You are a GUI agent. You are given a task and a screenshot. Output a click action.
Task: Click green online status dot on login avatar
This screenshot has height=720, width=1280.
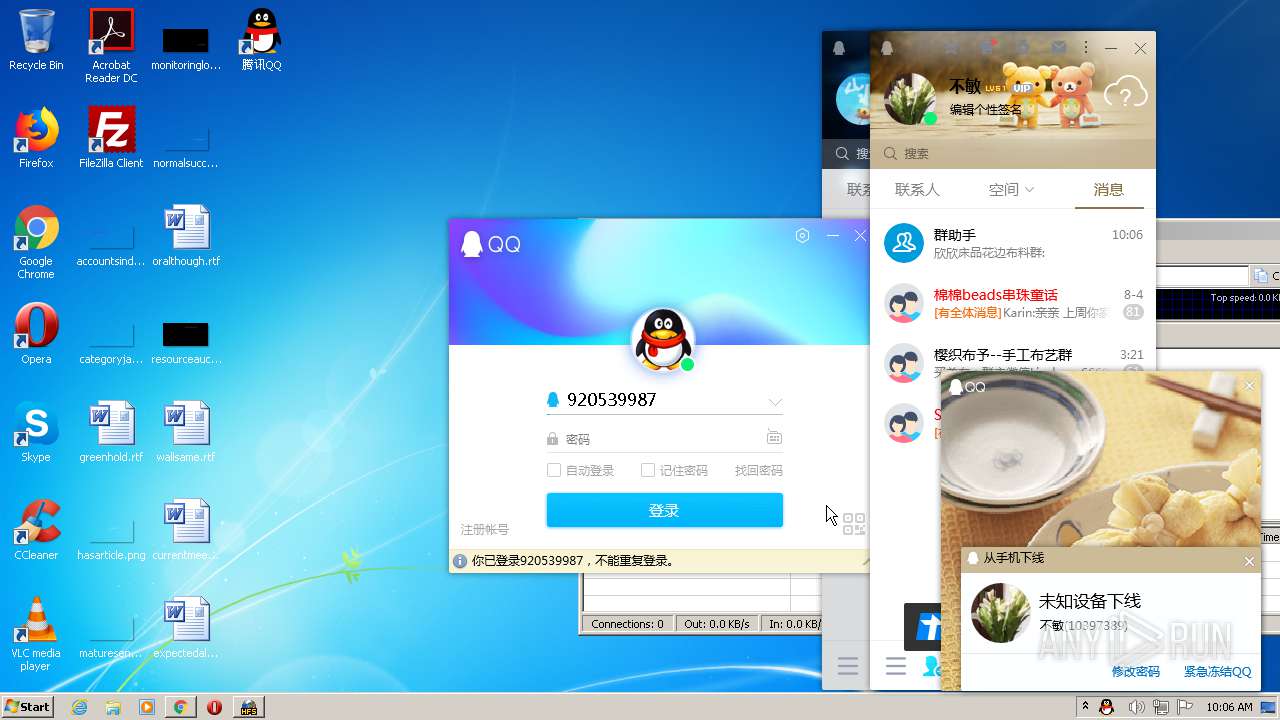pyautogui.click(x=688, y=364)
